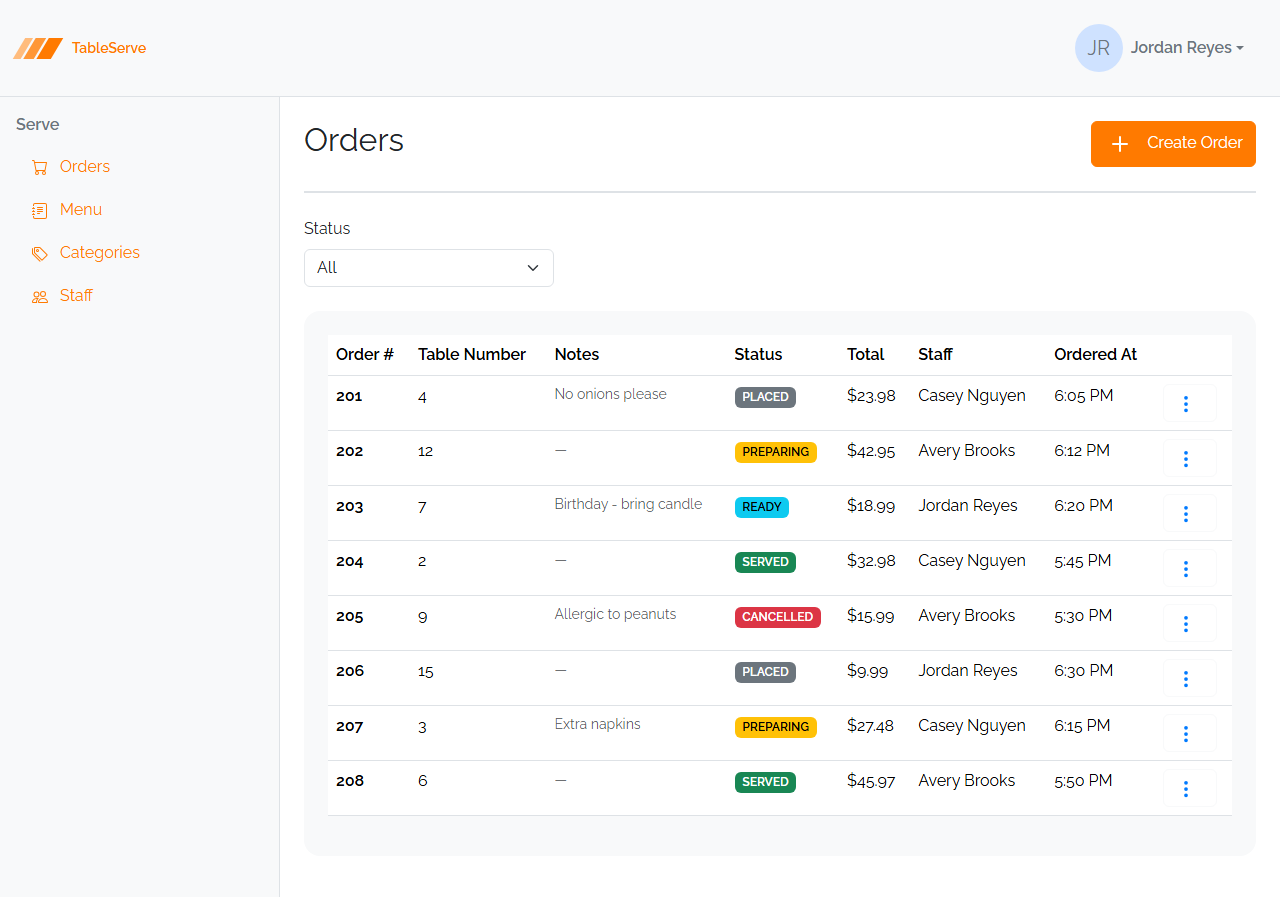The image size is (1280, 897).
Task: Click the cart icon beside Orders
Action: [x=40, y=167]
